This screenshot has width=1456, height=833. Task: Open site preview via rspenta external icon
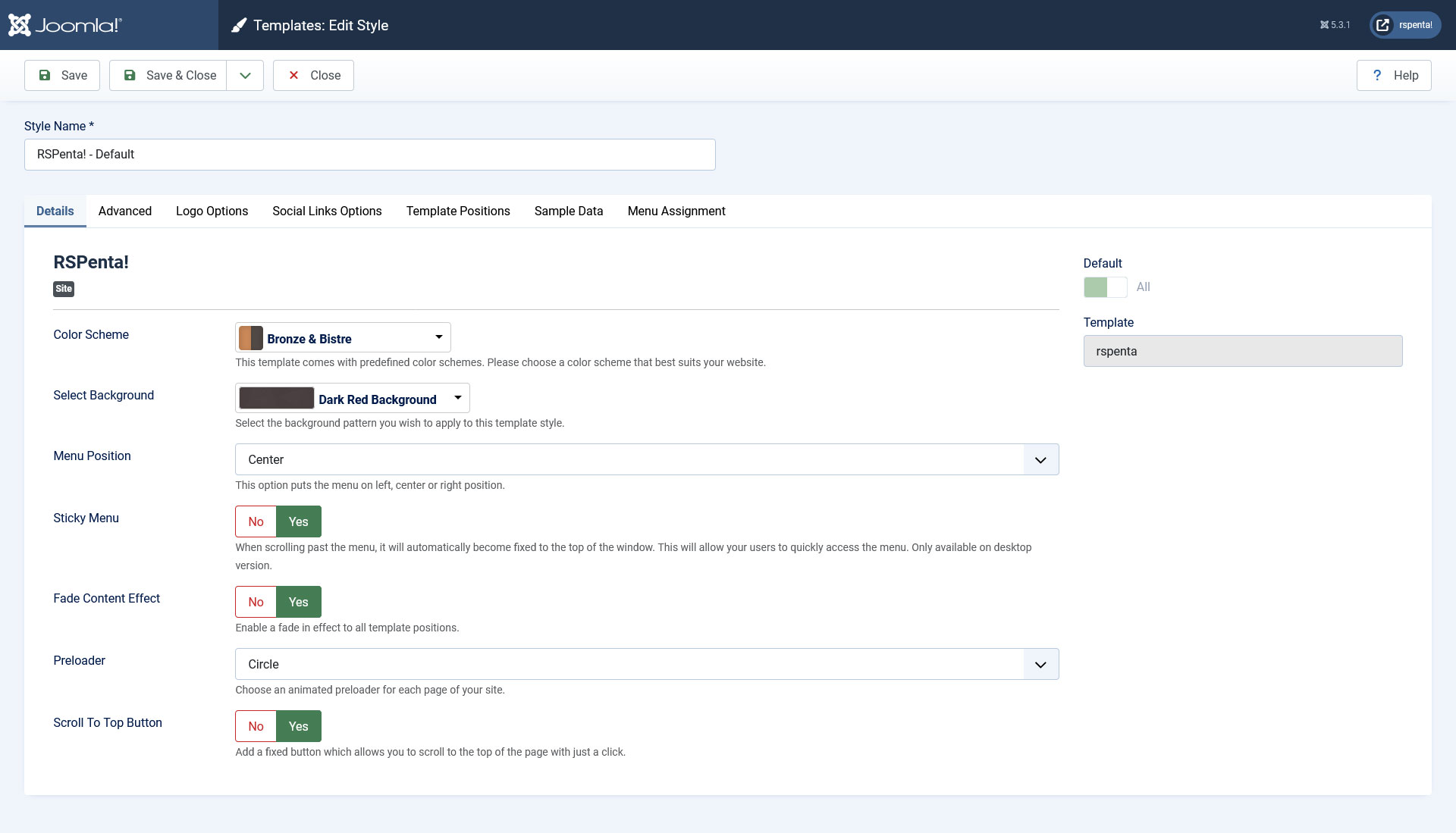coord(1383,25)
